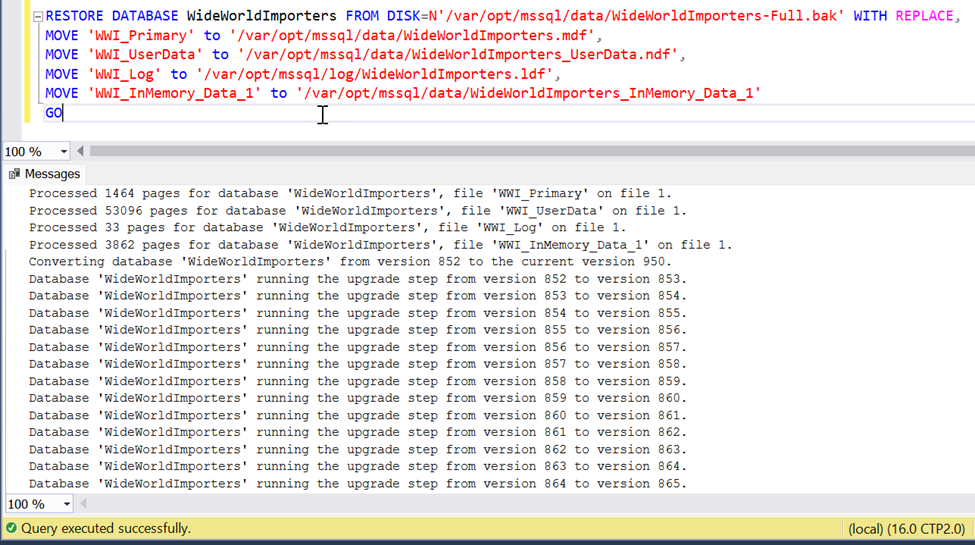Click the '(local) (16.0 CTP2.0)' server status
The height and width of the screenshot is (545, 975).
point(907,529)
